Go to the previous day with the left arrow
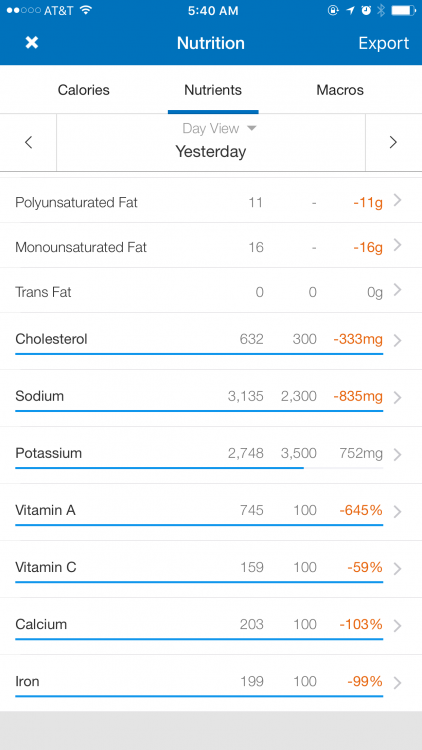 [x=29, y=142]
